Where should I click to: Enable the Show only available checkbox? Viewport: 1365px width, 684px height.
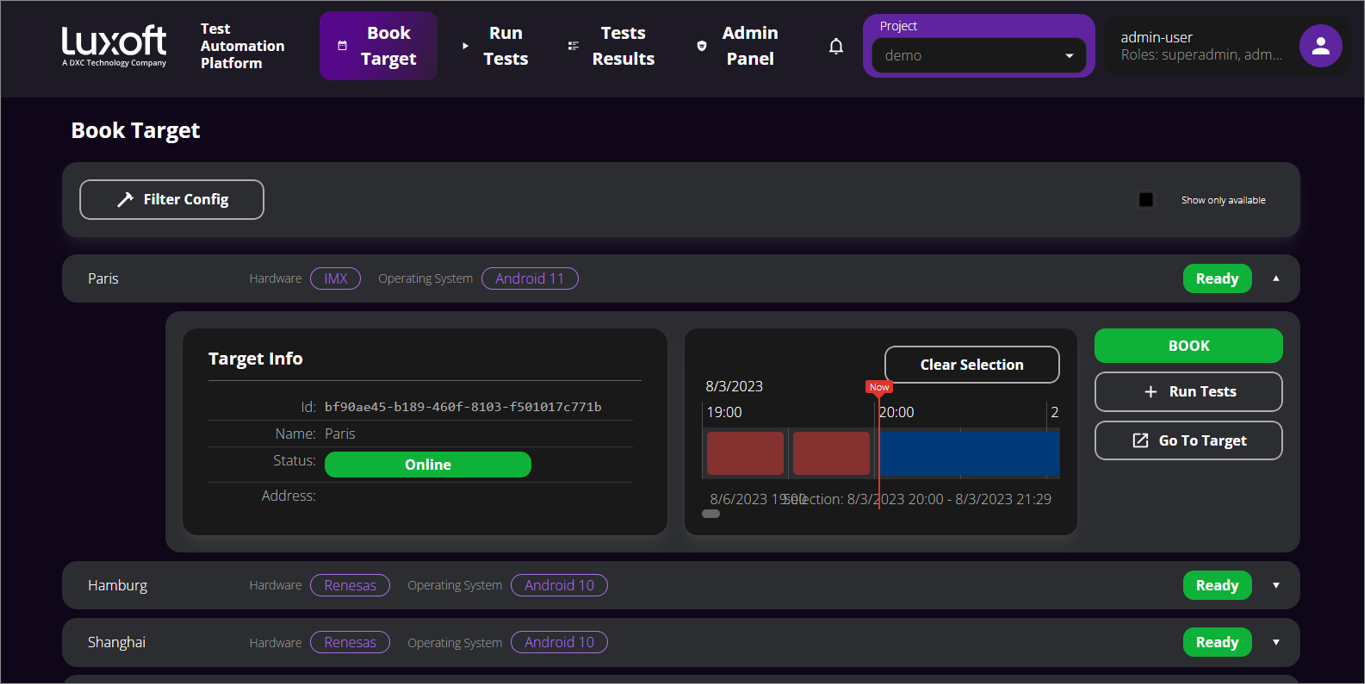[x=1146, y=199]
